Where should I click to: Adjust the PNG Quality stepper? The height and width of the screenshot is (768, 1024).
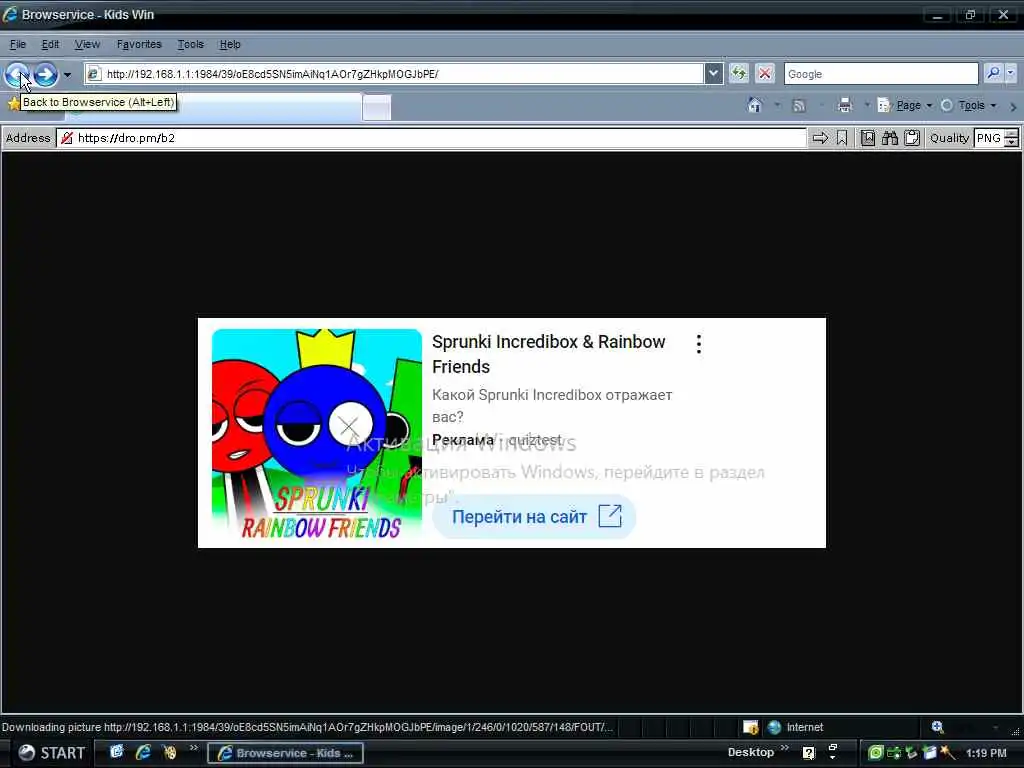coord(1011,138)
